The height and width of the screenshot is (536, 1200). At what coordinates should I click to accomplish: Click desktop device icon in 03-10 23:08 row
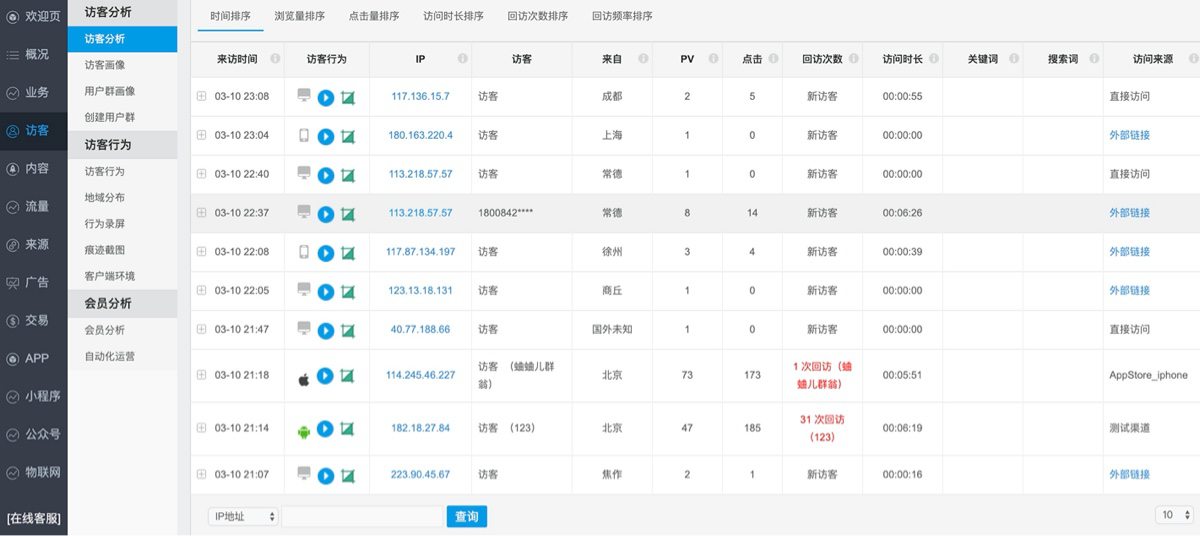coord(304,96)
